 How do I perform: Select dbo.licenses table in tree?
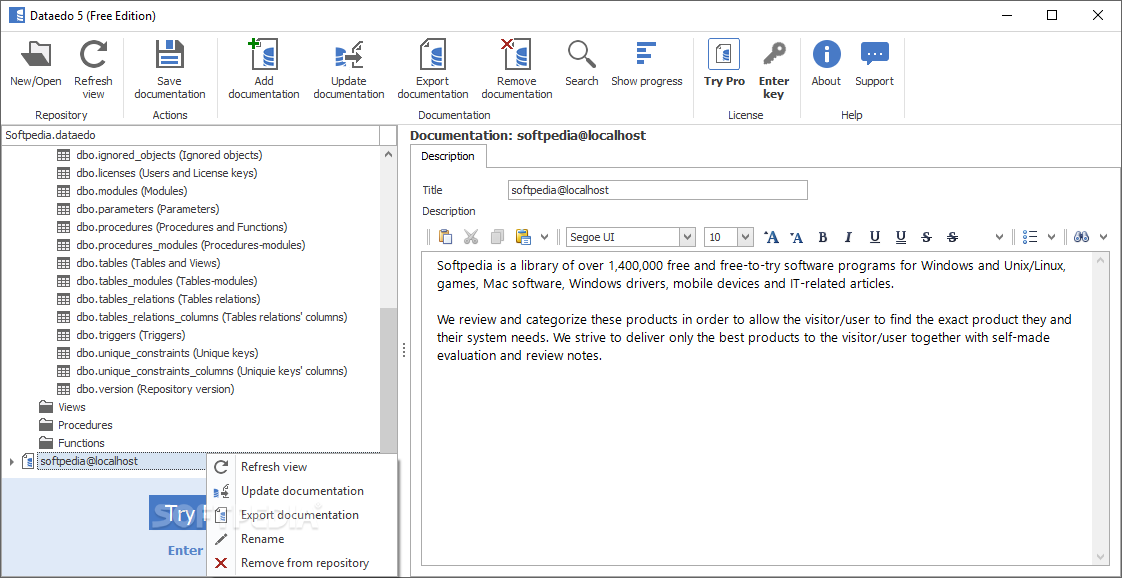[157, 172]
